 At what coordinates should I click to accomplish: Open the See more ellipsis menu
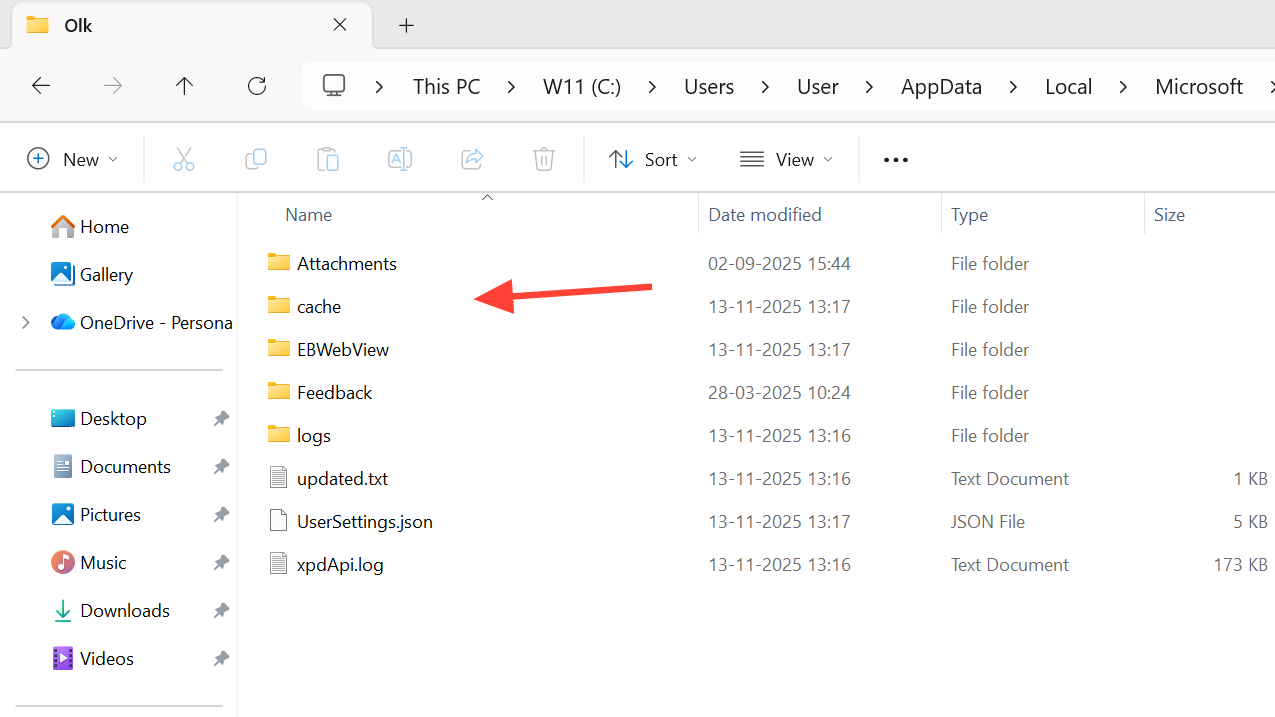(896, 159)
